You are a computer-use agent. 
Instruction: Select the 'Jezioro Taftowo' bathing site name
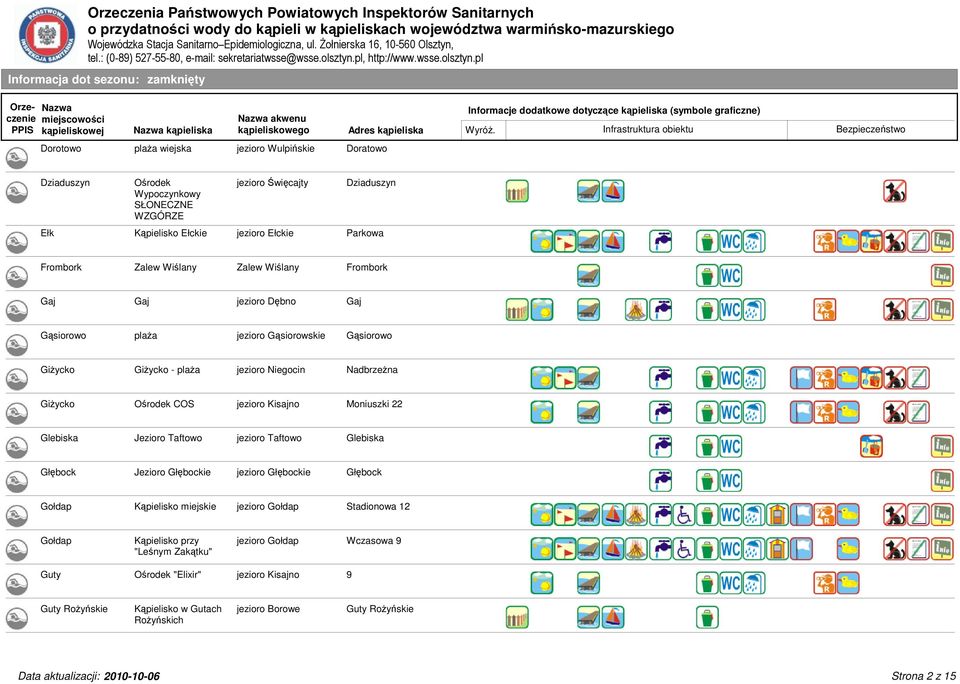point(168,438)
